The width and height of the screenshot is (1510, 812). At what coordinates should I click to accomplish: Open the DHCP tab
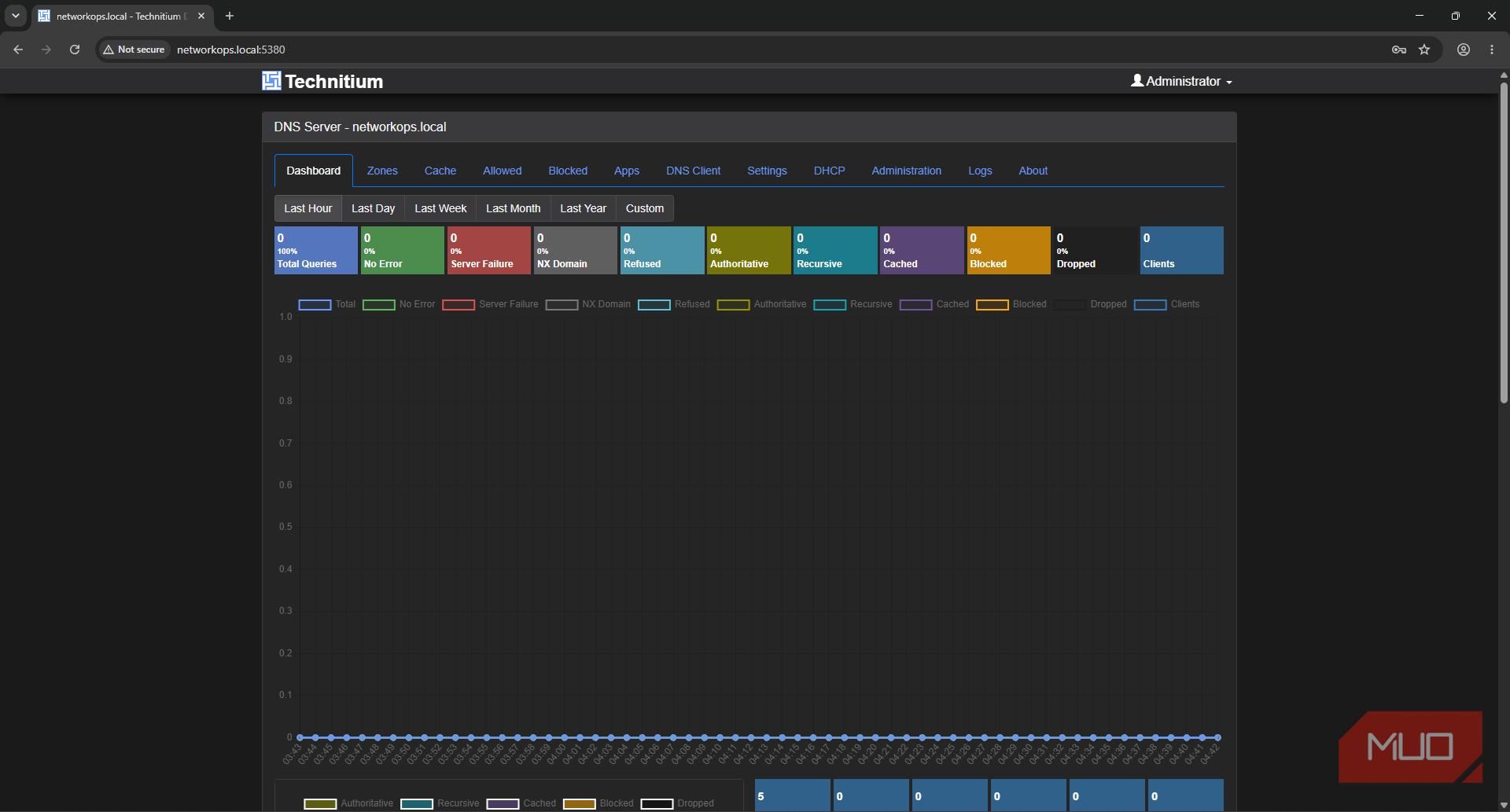coord(830,171)
